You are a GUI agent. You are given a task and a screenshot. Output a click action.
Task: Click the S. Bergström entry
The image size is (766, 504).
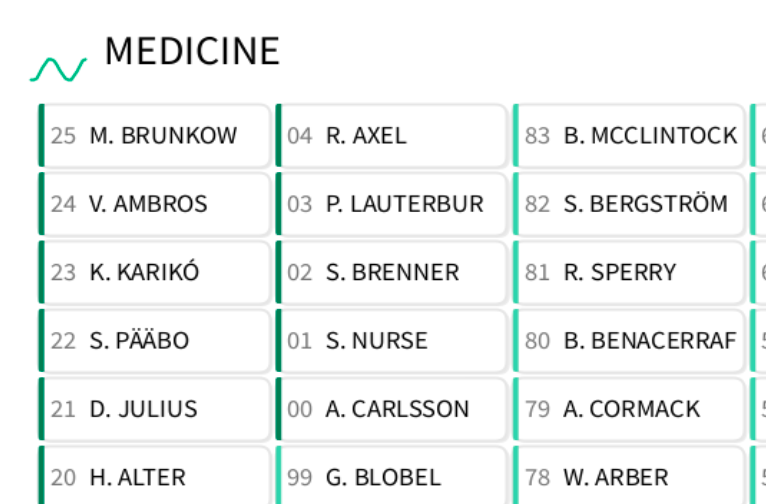pos(630,204)
